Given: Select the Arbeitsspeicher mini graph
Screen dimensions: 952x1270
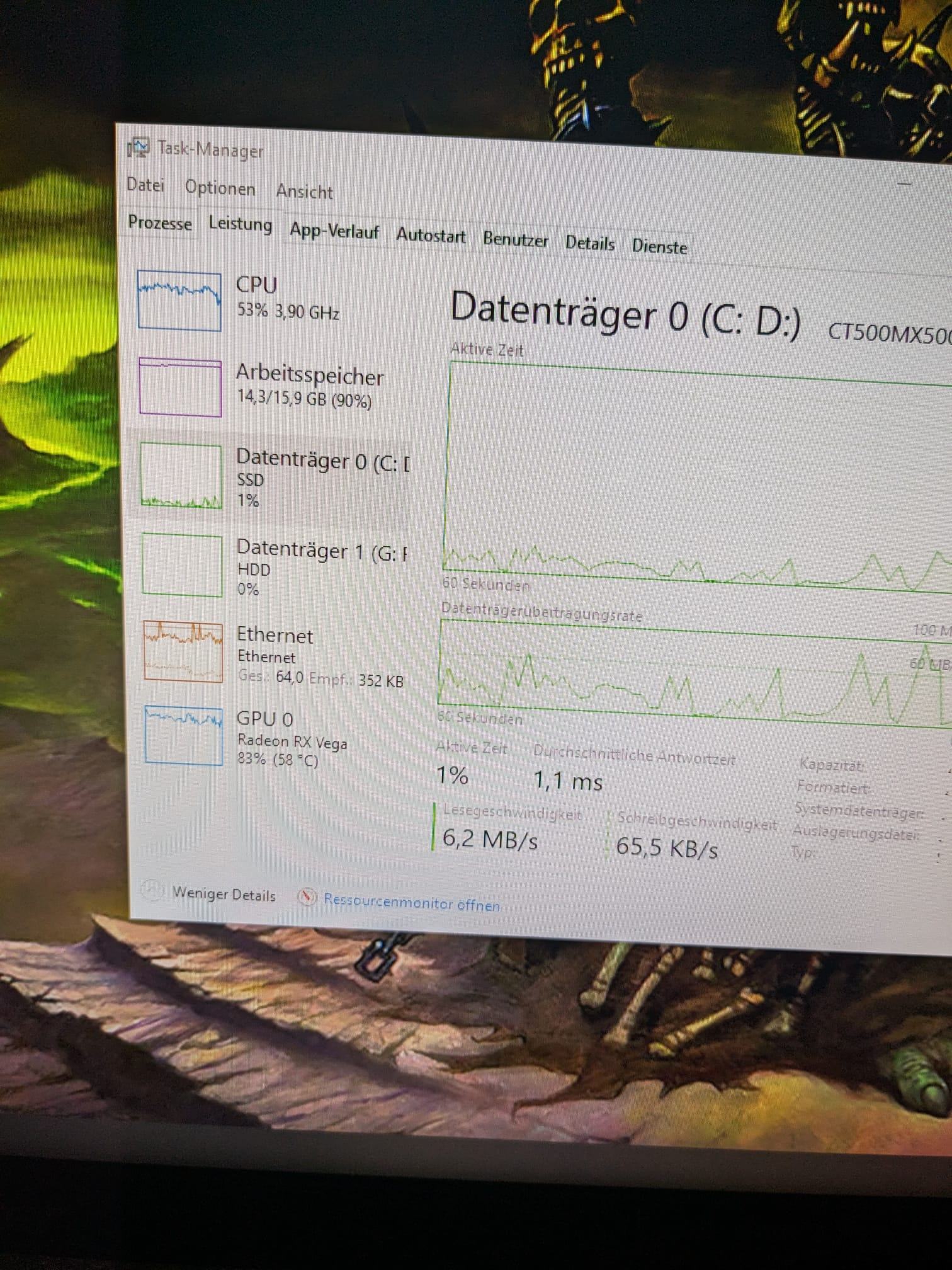Looking at the screenshot, I should (x=180, y=387).
